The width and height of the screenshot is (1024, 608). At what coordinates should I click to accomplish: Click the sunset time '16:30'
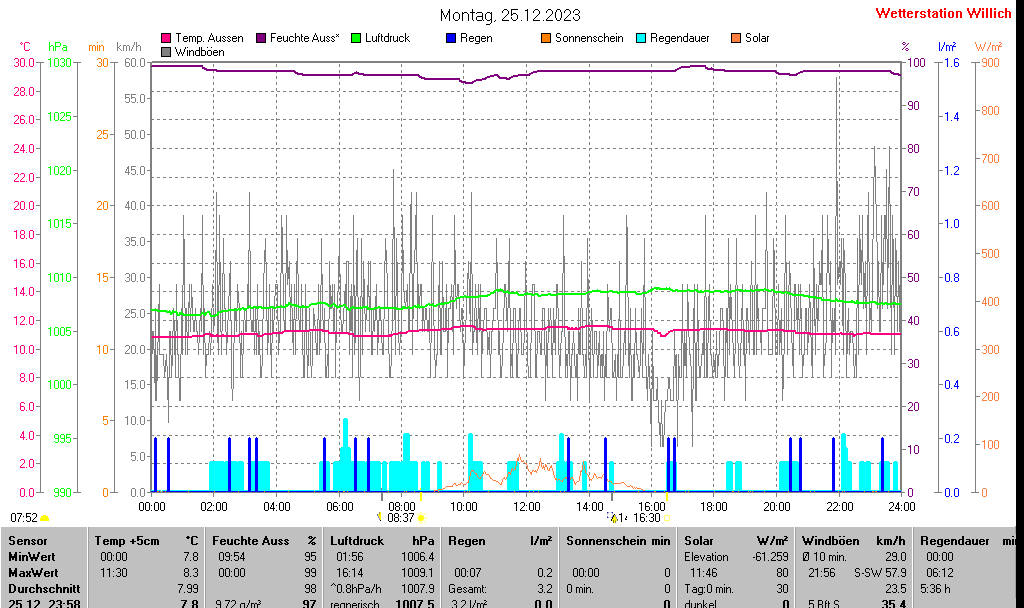point(647,518)
